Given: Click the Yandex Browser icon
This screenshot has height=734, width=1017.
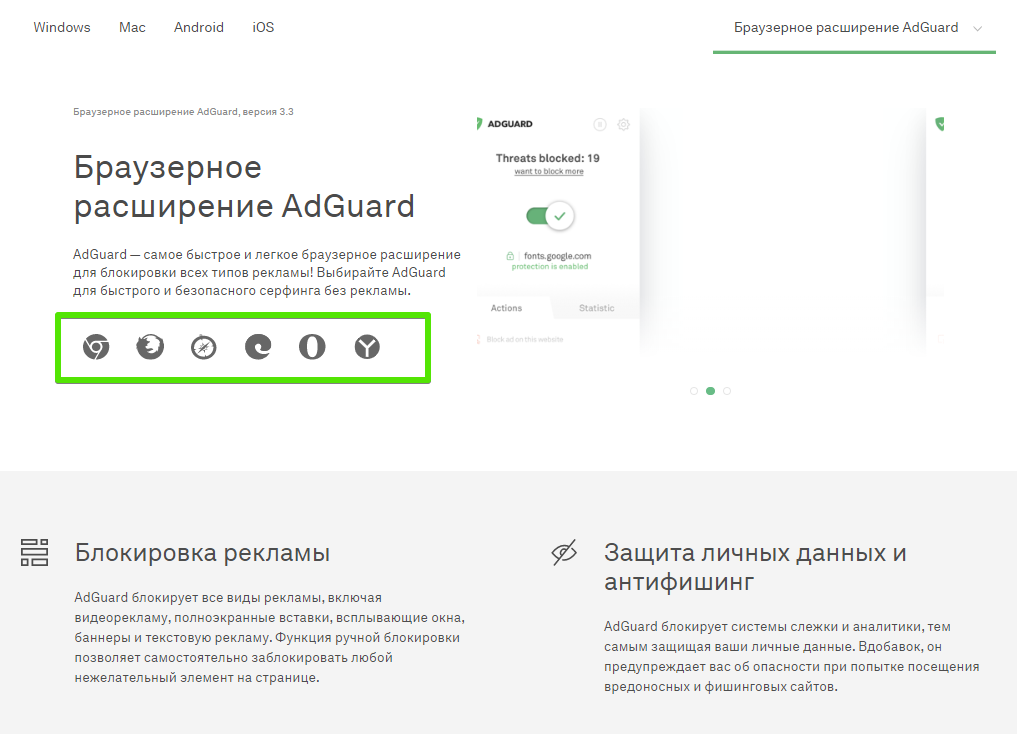Looking at the screenshot, I should pos(367,347).
